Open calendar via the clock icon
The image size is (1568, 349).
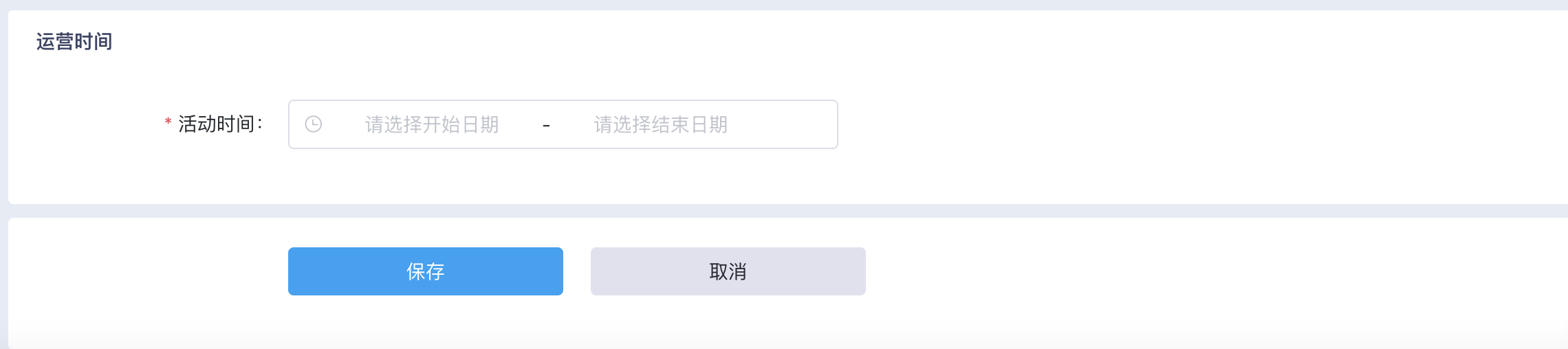pyautogui.click(x=314, y=124)
